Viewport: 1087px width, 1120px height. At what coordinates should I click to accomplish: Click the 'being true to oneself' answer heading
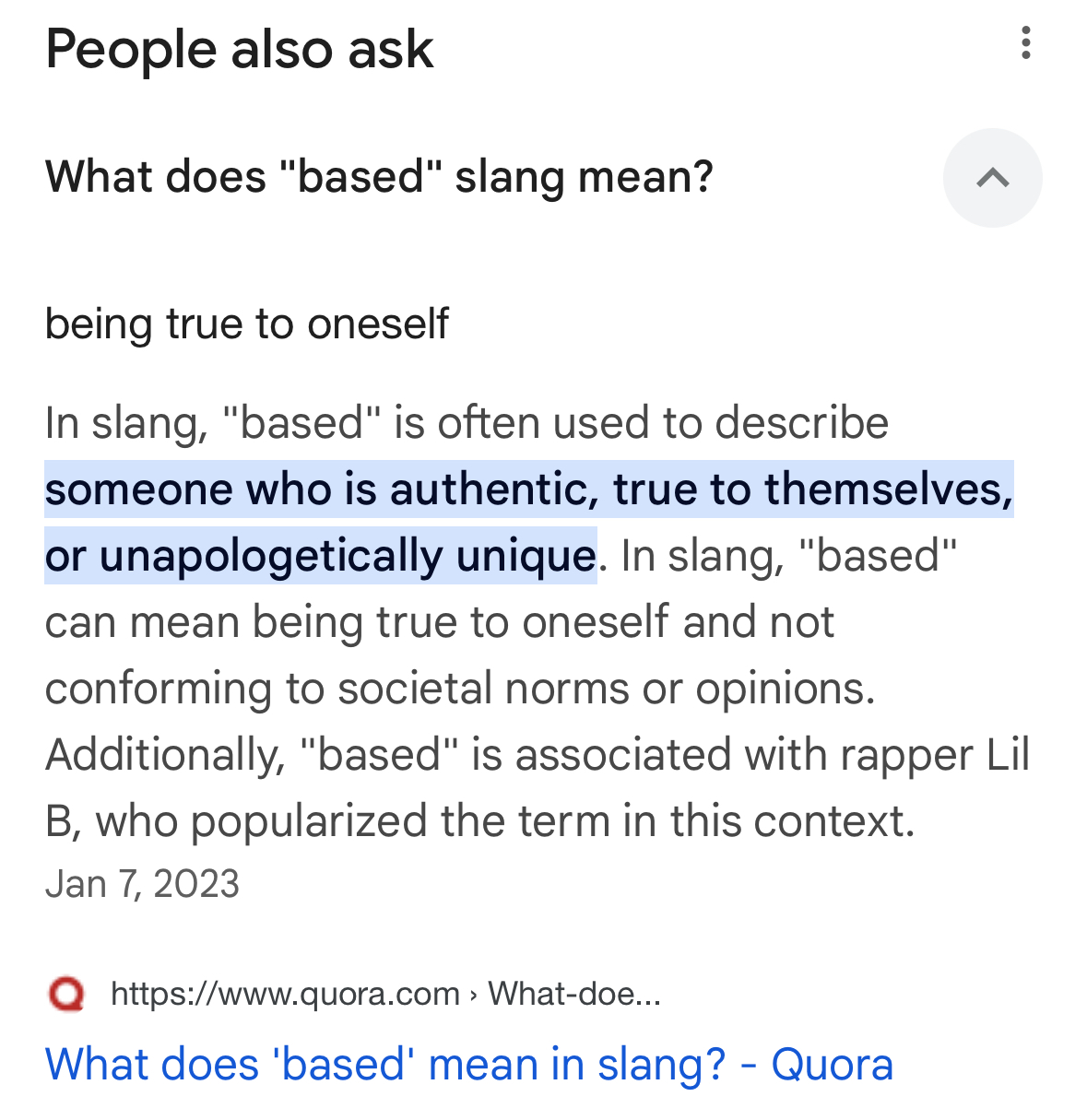[246, 324]
